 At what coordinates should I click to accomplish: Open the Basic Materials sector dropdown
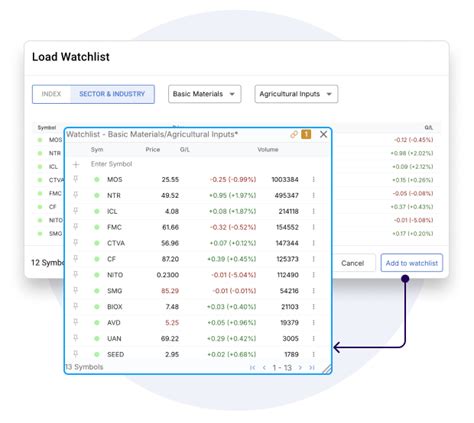(205, 94)
